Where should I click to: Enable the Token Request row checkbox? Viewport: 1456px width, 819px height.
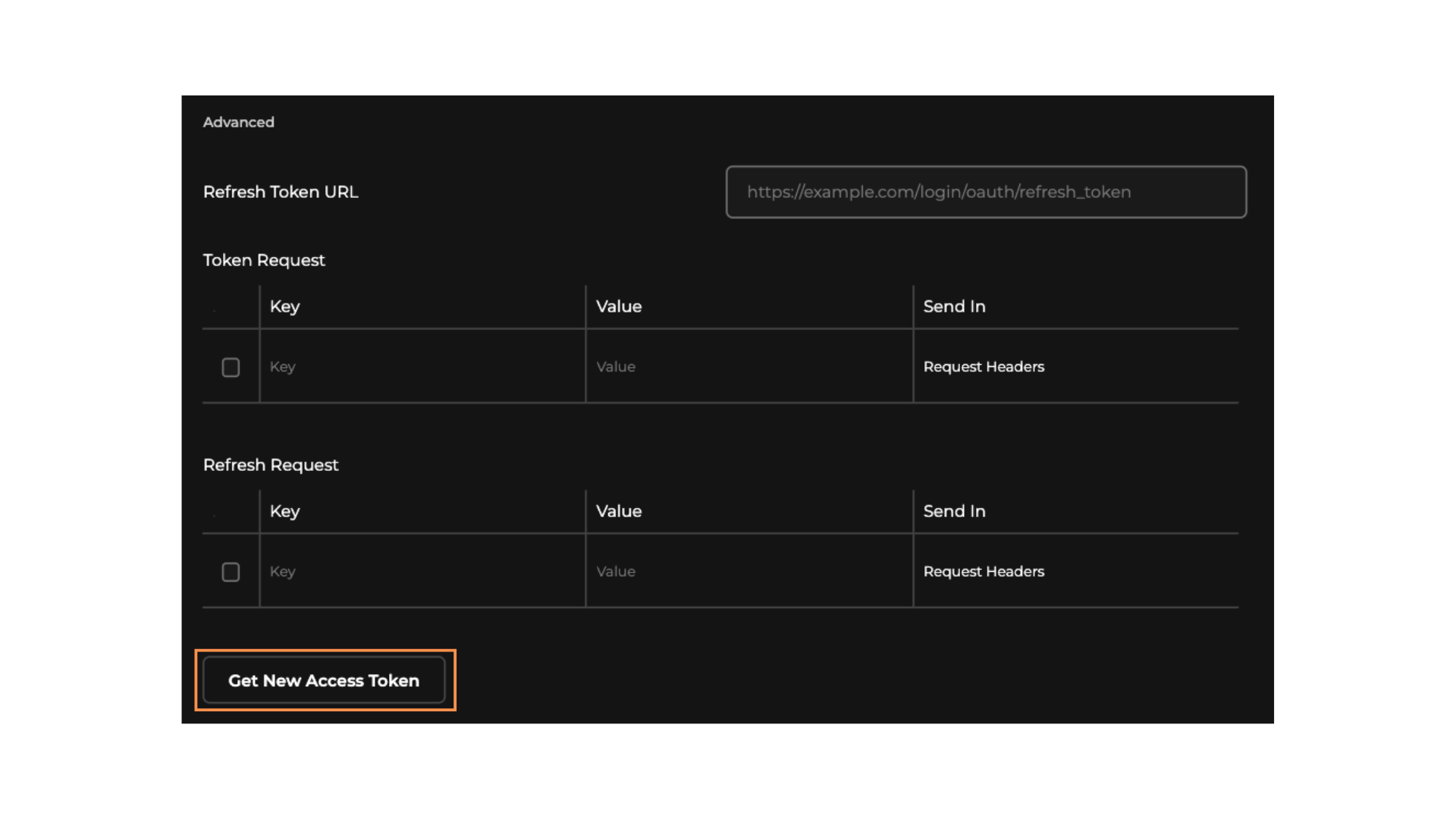click(x=231, y=368)
